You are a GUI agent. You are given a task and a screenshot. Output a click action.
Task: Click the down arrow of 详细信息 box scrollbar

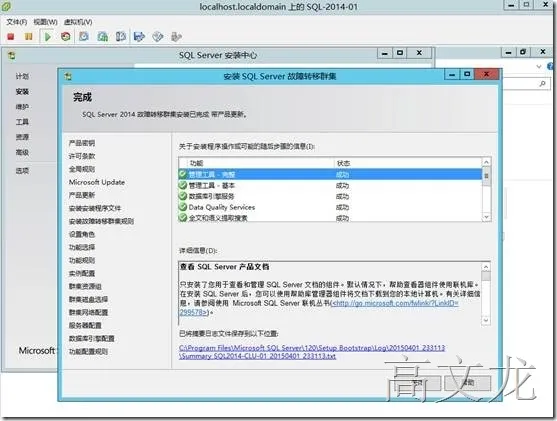[486, 320]
